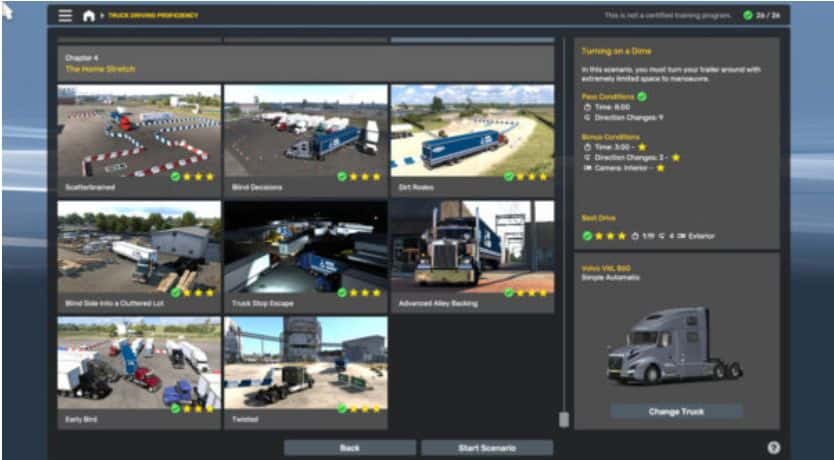Click the bonus Camera: Interior star icon
This screenshot has height=460, width=834.
pyautogui.click(x=660, y=168)
